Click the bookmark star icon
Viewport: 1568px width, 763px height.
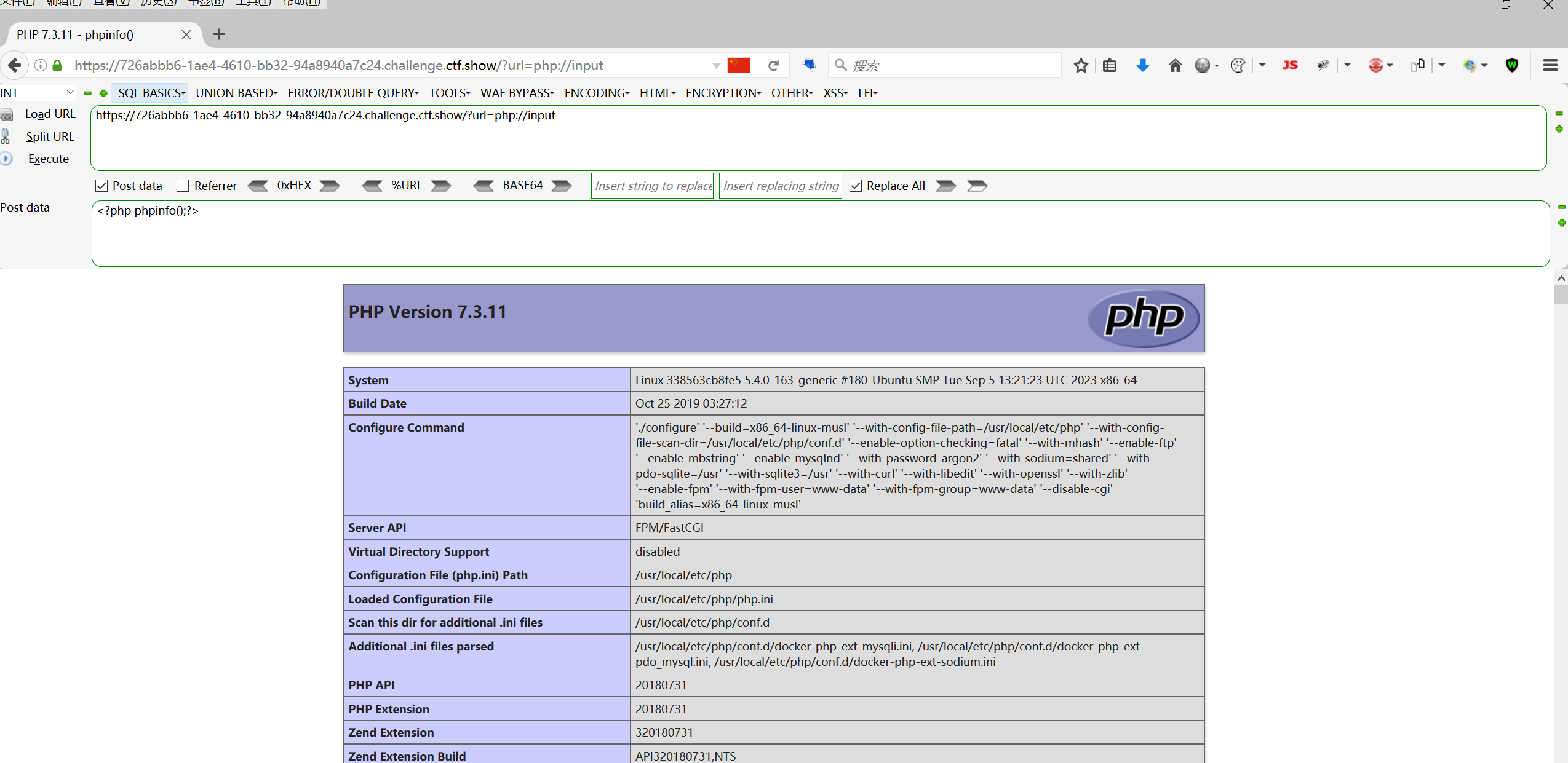(x=1081, y=65)
